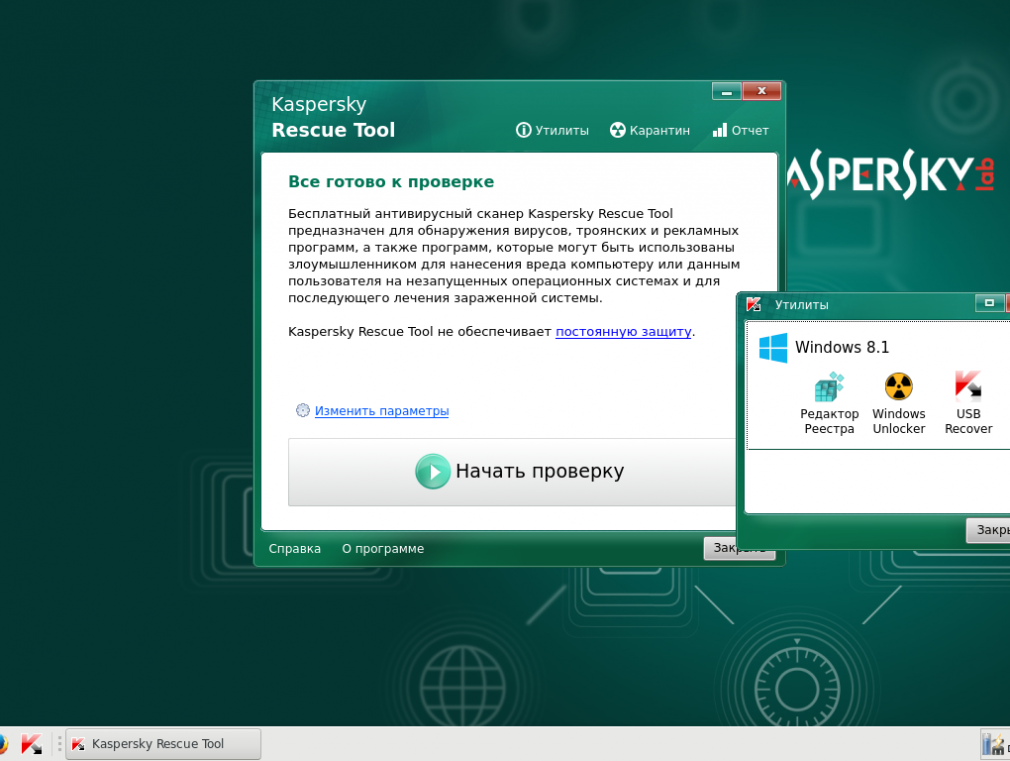Launch Редактор Реестра registry editor

[x=829, y=403]
